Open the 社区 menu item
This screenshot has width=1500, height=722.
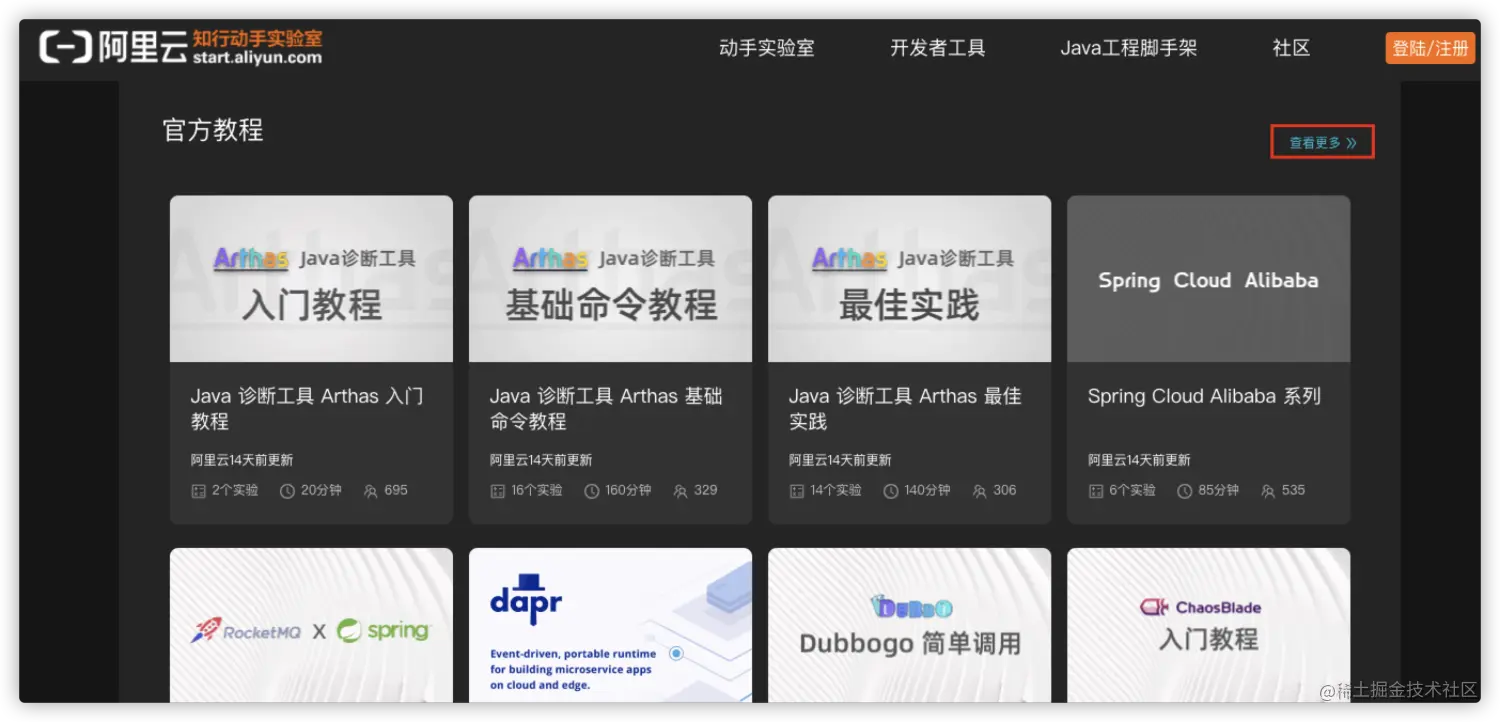[x=1291, y=48]
